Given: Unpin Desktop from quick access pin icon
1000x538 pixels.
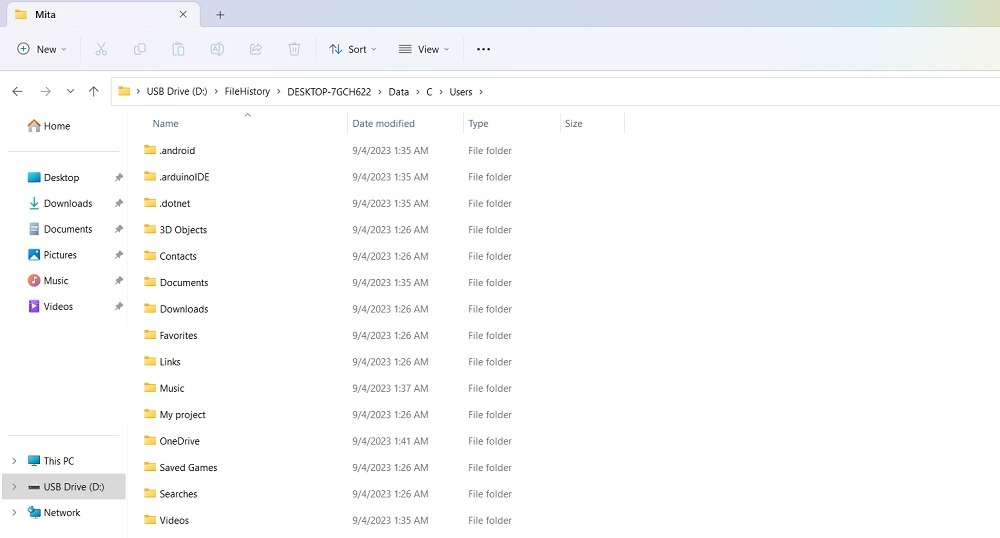Looking at the screenshot, I should tap(118, 178).
